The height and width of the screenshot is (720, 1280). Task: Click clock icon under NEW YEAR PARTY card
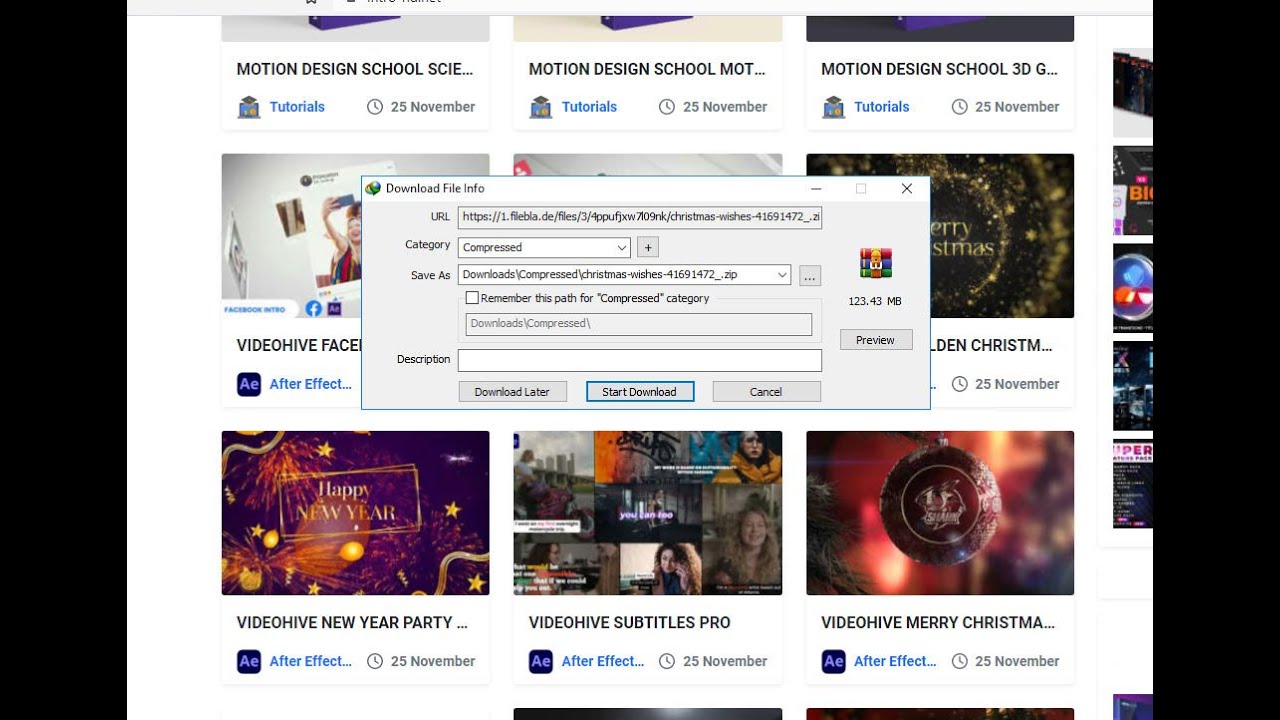coord(375,661)
